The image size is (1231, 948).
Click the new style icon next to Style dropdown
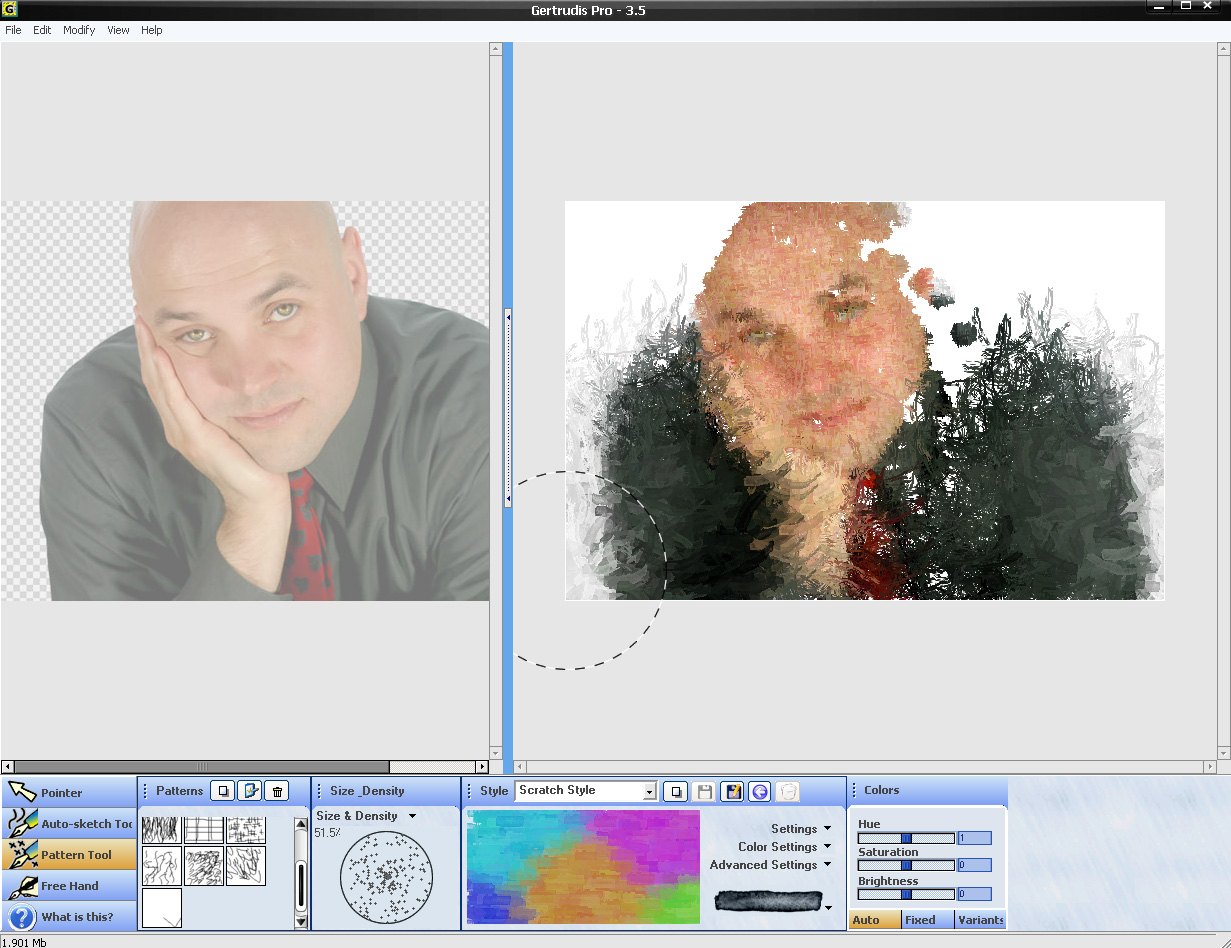(x=676, y=791)
